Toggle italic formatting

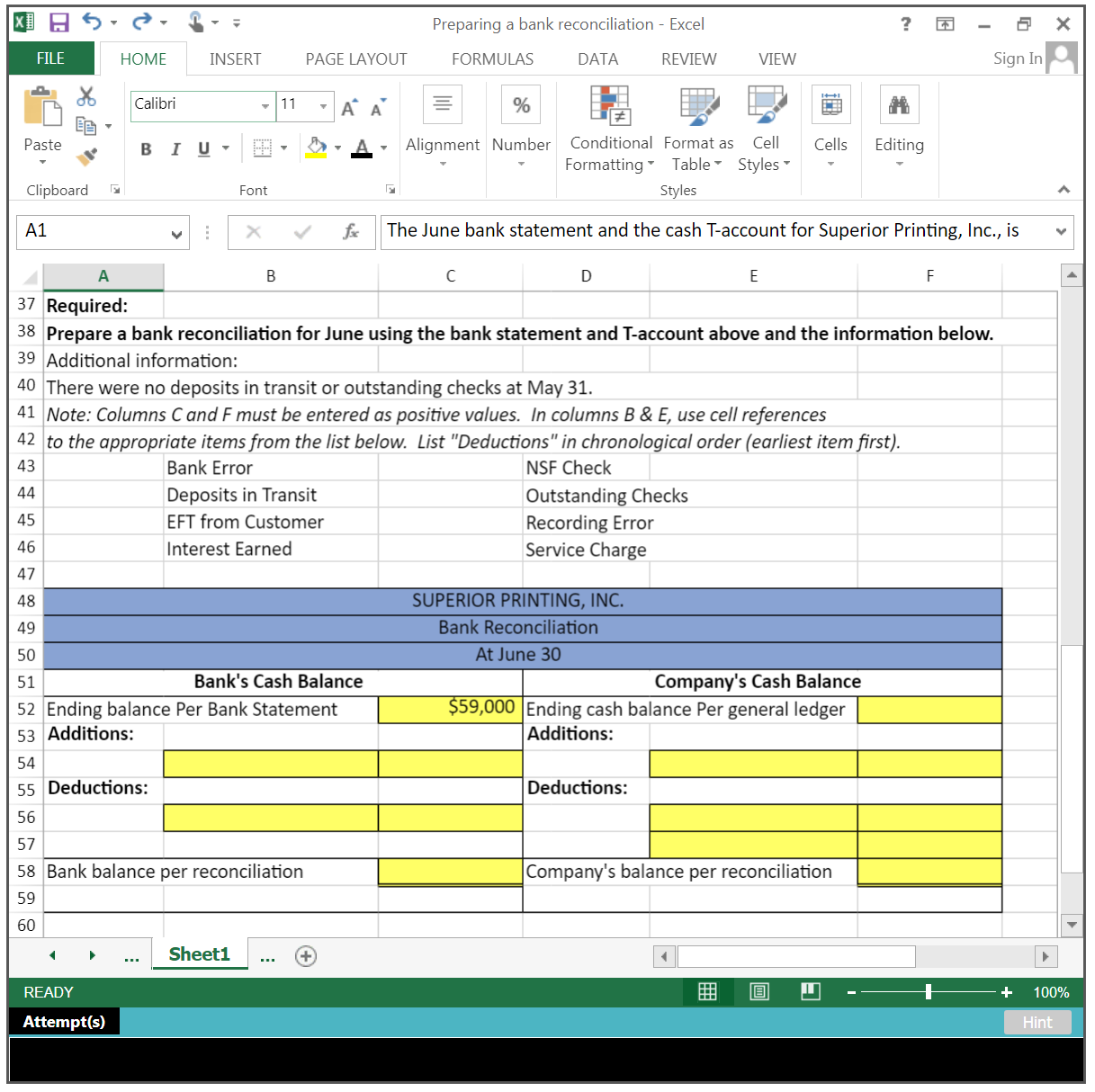coord(175,148)
